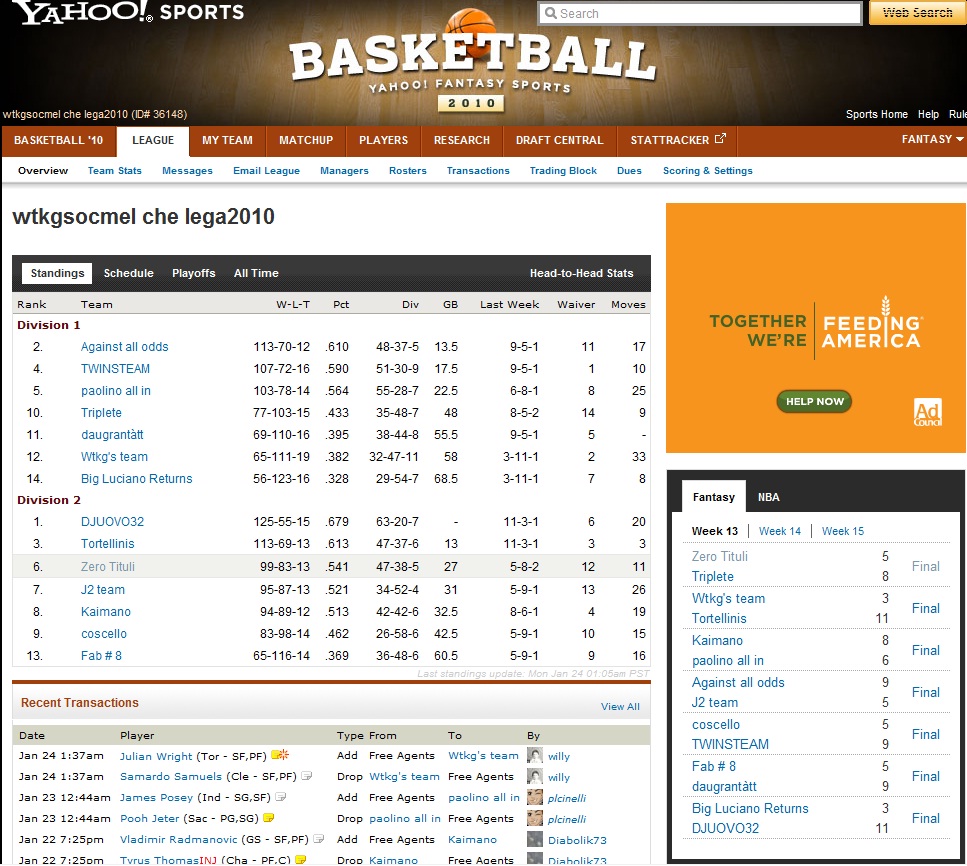This screenshot has height=866, width=967.
Task: Open the My Team tab
Action: point(227,140)
